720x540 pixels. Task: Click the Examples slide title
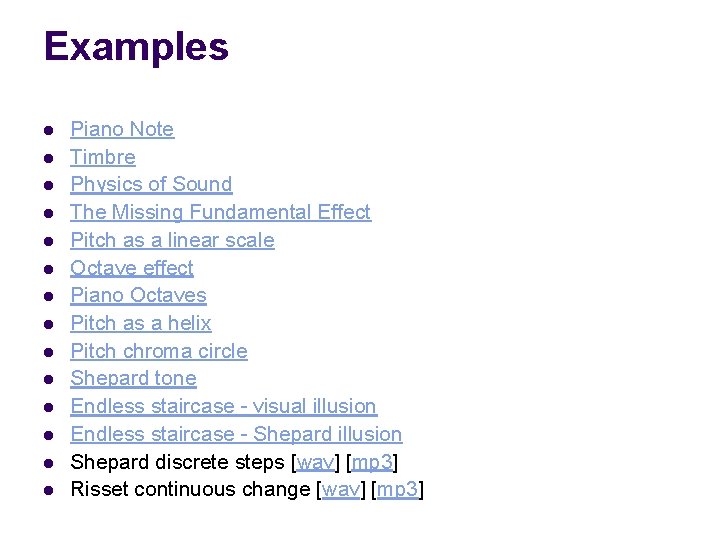point(137,47)
